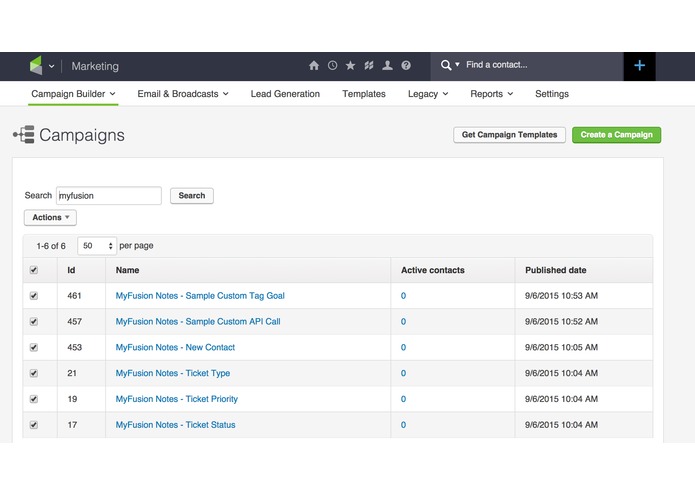Uncheck the campaign 453 row checkbox
695x494 pixels.
(34, 347)
